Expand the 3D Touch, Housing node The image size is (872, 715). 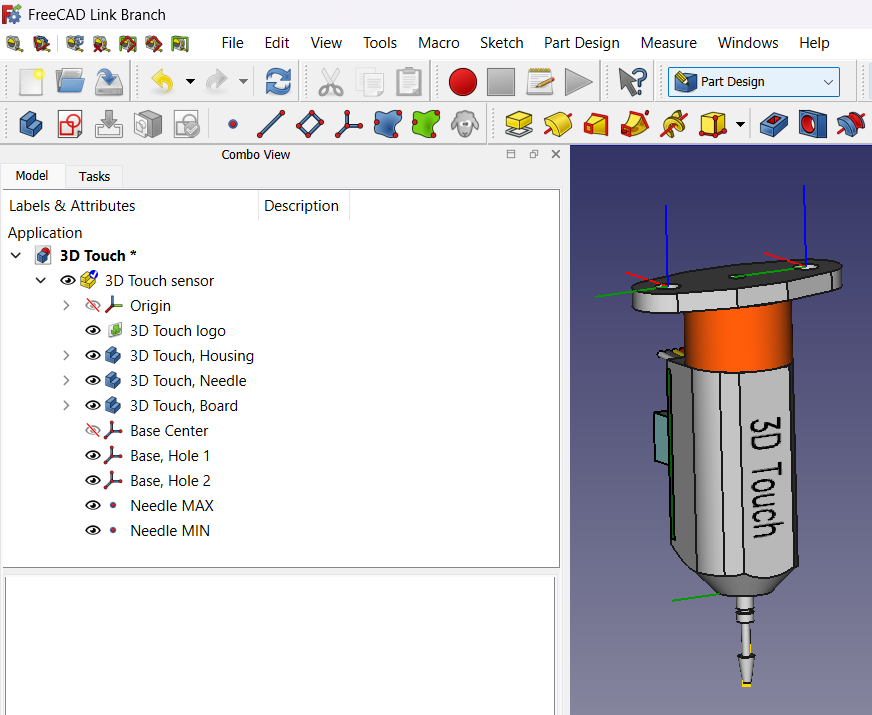pos(66,355)
